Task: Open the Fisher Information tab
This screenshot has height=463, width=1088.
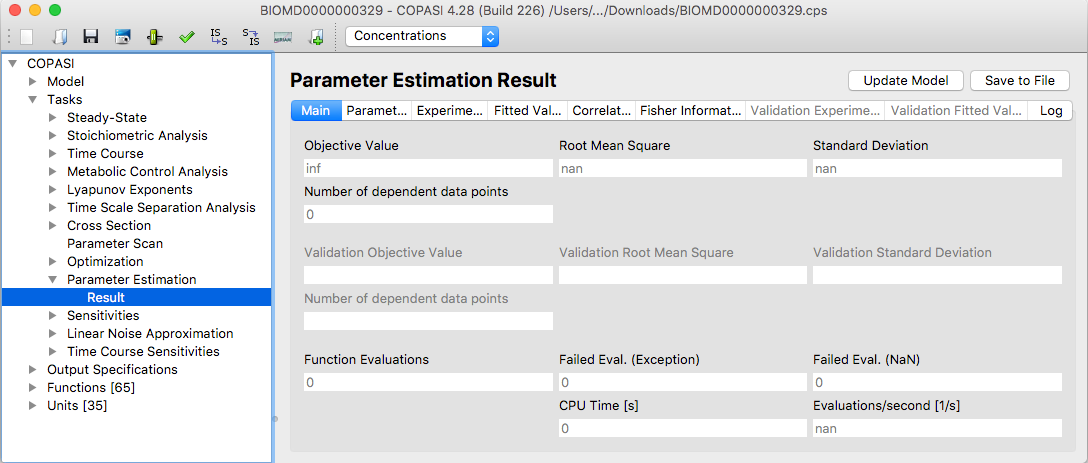Action: click(x=690, y=110)
